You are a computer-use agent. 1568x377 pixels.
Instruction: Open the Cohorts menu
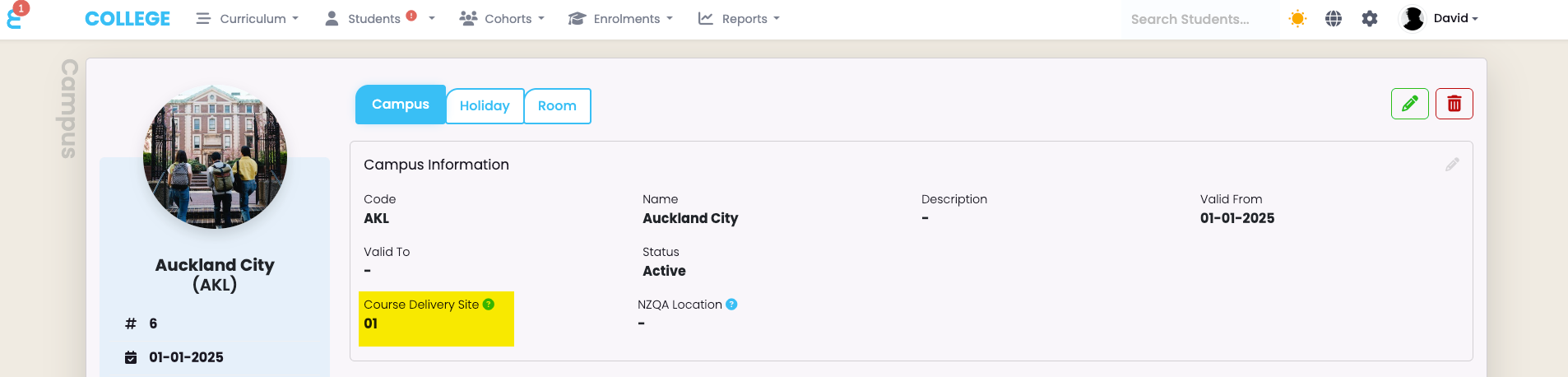(502, 19)
